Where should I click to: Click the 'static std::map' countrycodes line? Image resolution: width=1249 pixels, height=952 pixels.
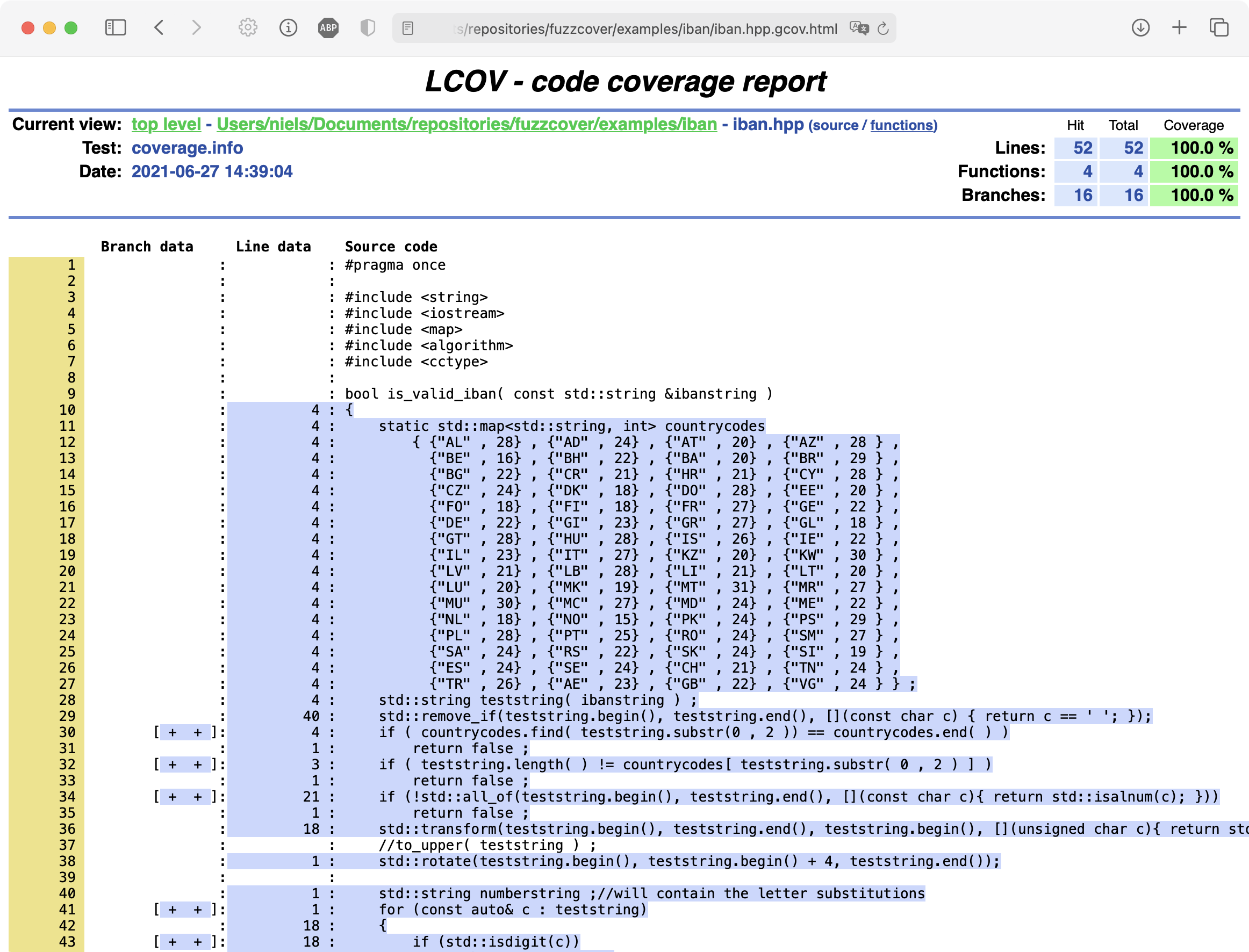coord(572,426)
